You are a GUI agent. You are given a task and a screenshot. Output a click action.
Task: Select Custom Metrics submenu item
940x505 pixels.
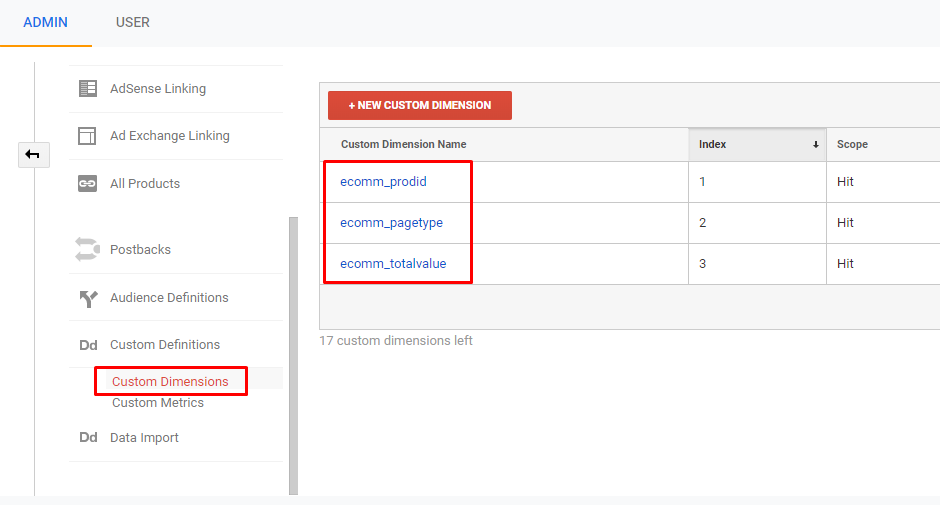(158, 402)
